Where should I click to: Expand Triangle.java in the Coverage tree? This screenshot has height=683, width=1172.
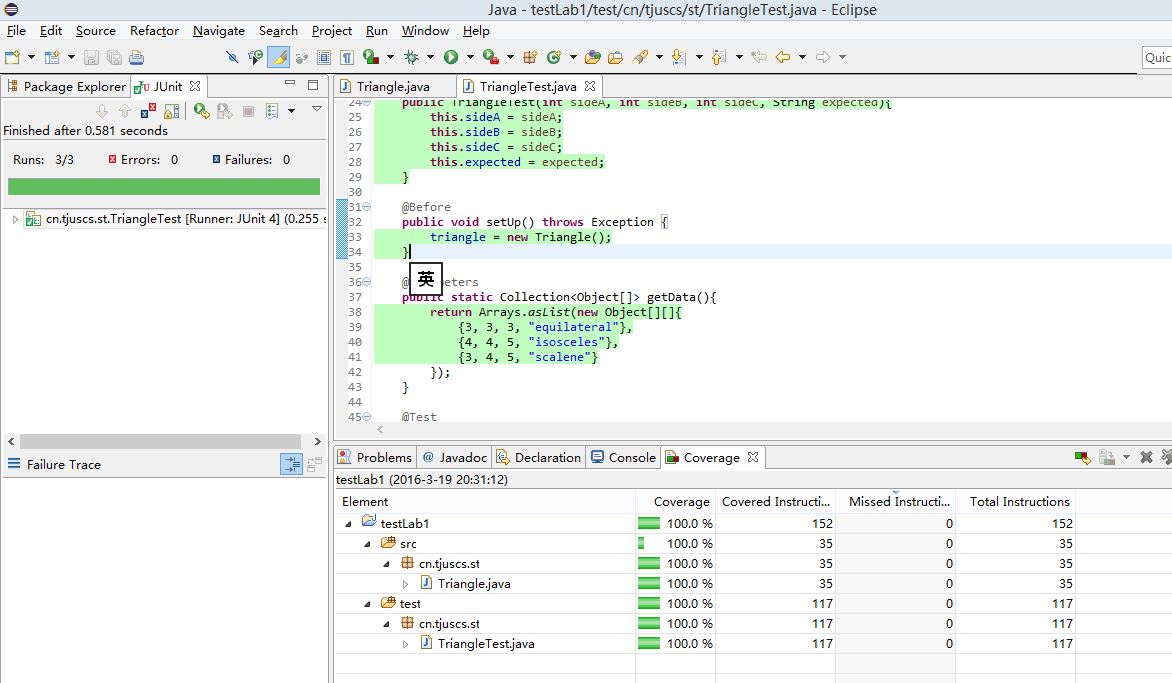405,584
